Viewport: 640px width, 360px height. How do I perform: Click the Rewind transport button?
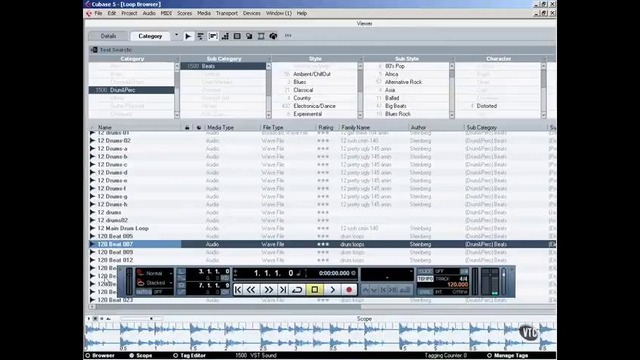251,290
